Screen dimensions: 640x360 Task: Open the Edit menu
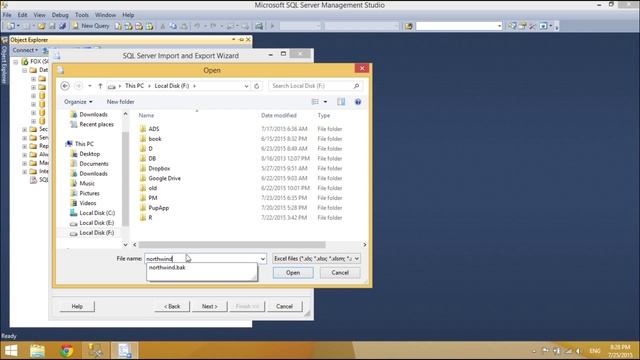22,15
